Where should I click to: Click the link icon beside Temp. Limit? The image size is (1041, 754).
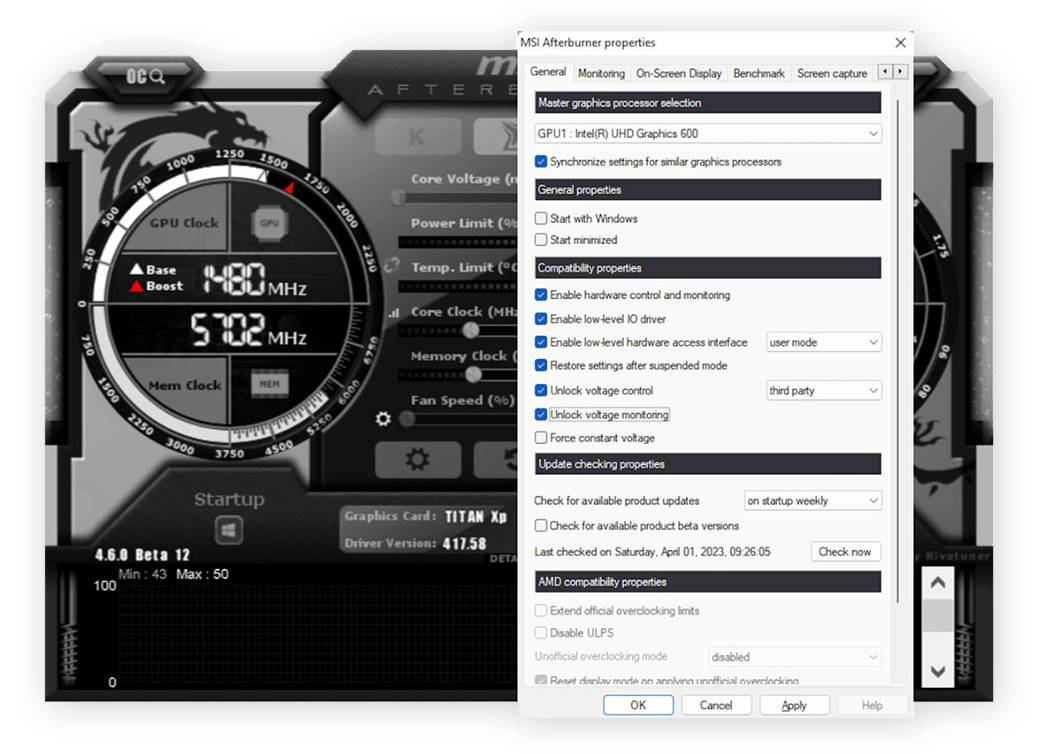click(392, 265)
